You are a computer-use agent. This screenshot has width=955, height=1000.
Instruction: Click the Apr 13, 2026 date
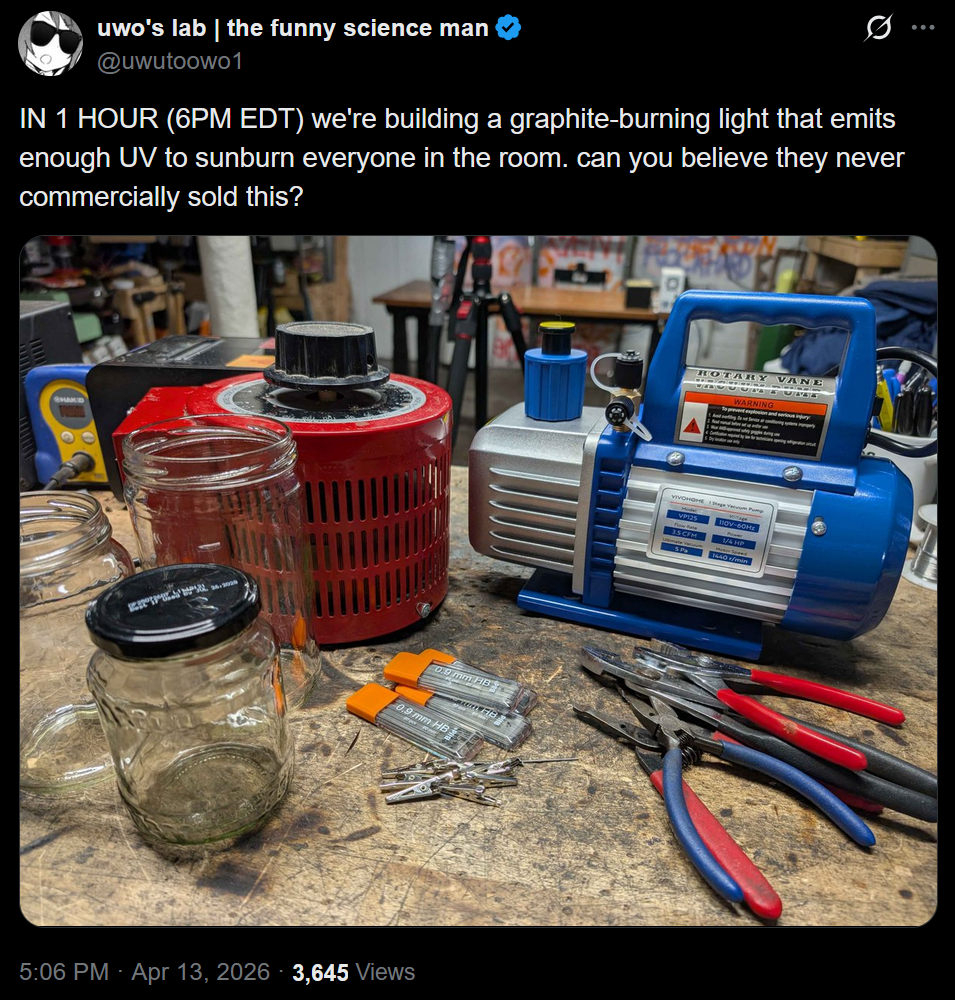[200, 972]
